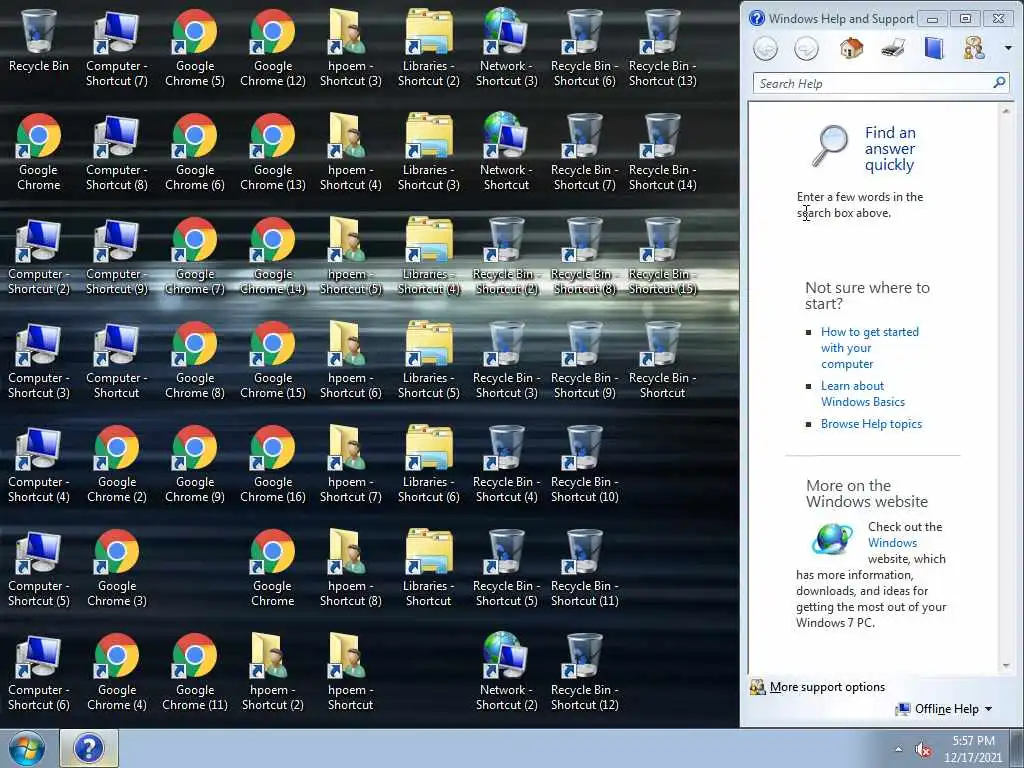Select hpoem - Shortcut (7) icon
This screenshot has height=768, width=1024.
point(351,464)
